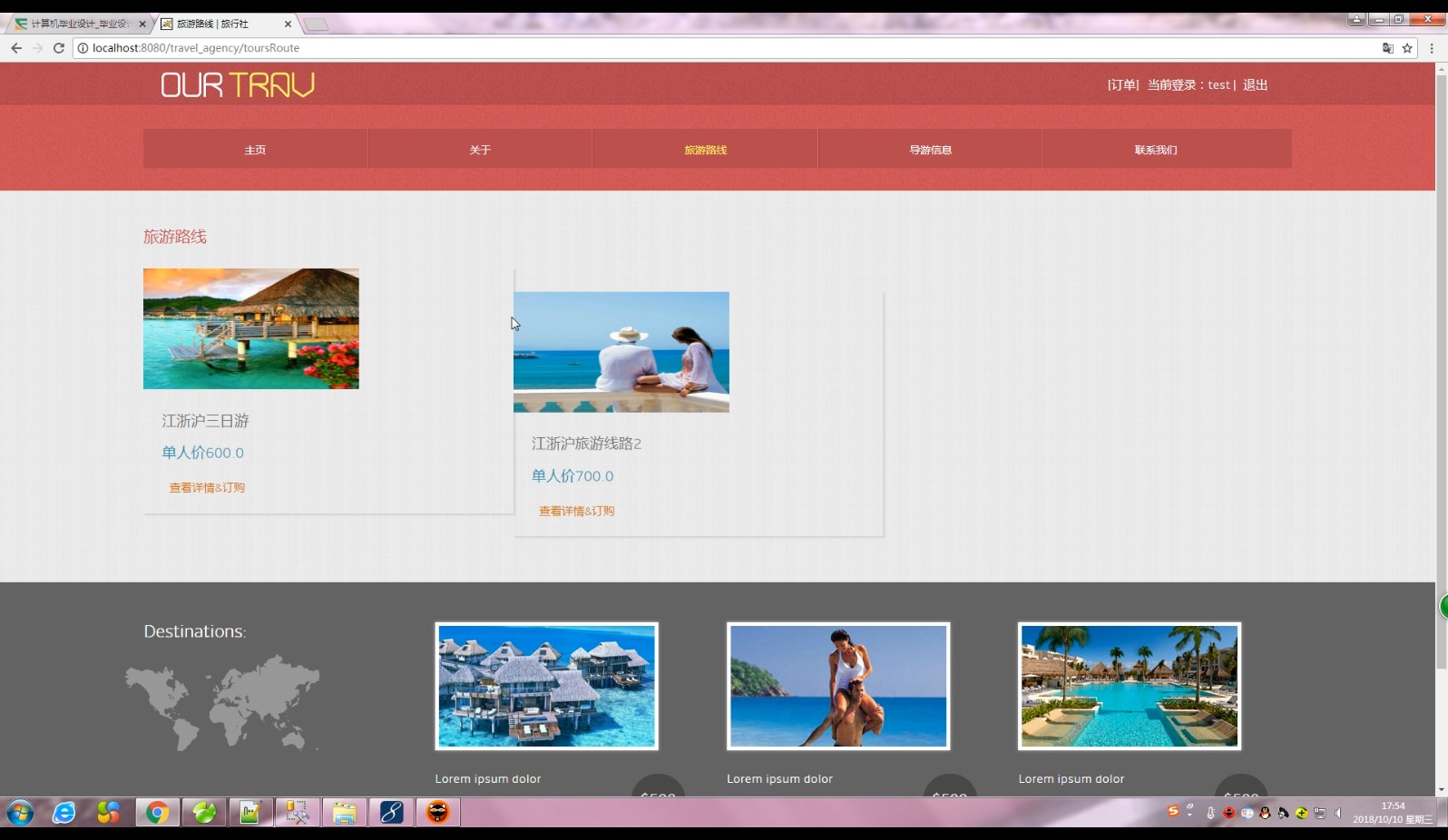
Task: Click the current user text 当前登录：test
Action: coord(1189,84)
